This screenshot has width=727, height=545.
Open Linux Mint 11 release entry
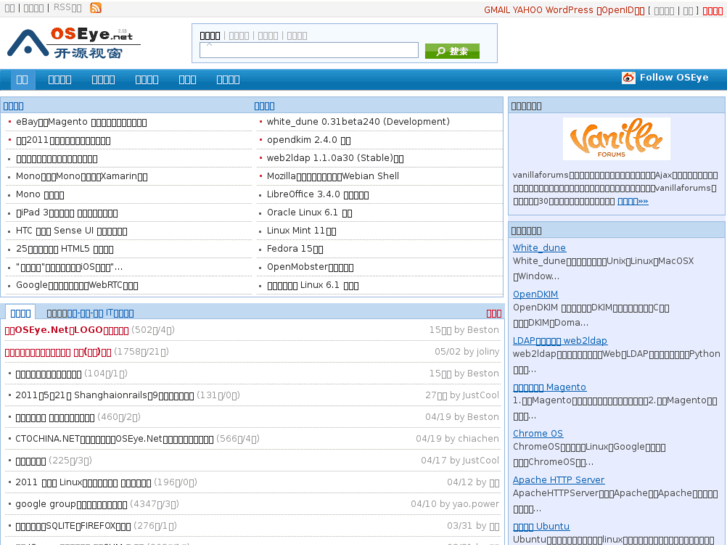301,231
